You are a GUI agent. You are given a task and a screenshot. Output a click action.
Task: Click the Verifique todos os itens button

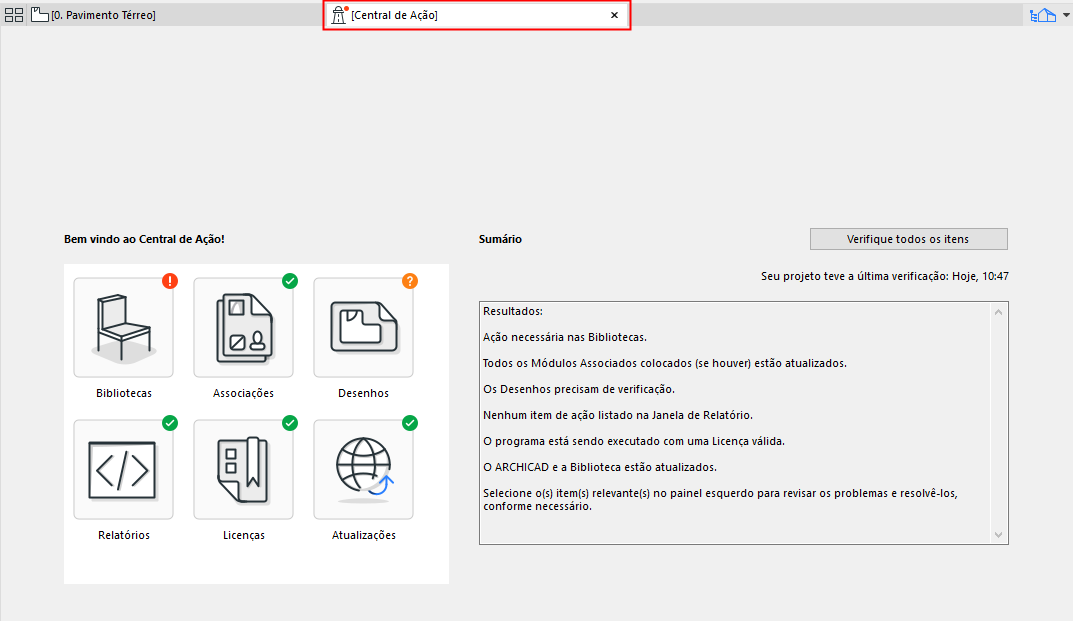coord(908,239)
